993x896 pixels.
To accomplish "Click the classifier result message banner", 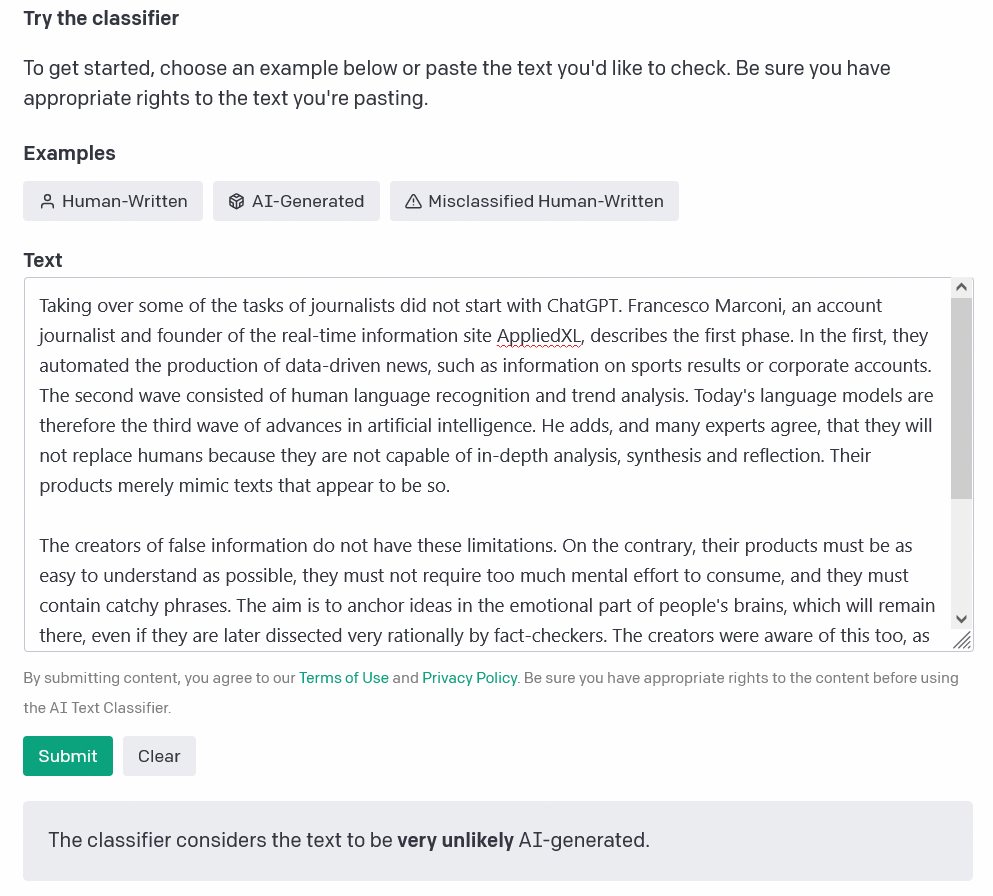I will pyautogui.click(x=498, y=840).
